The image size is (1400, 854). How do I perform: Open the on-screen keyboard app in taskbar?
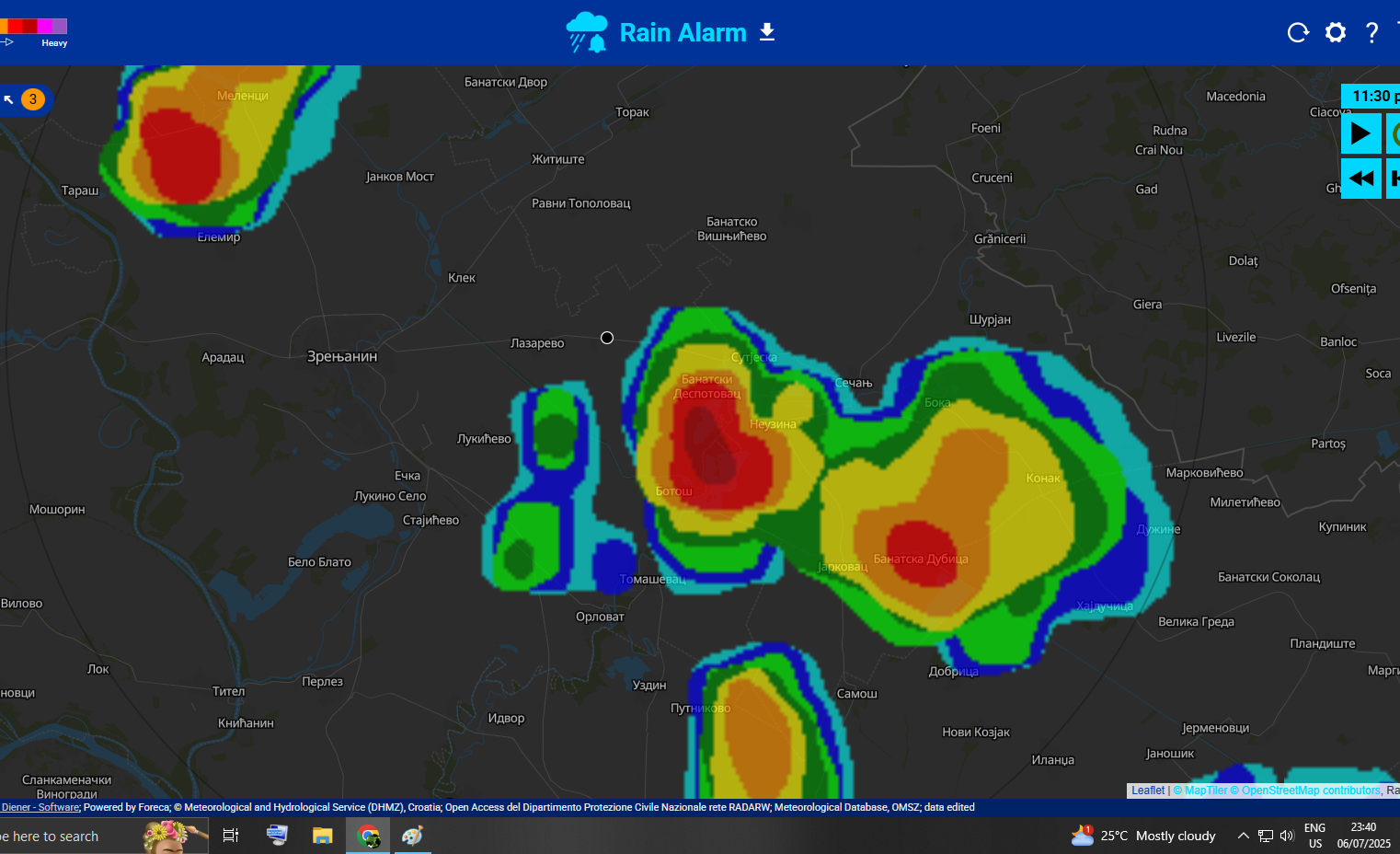pos(277,836)
